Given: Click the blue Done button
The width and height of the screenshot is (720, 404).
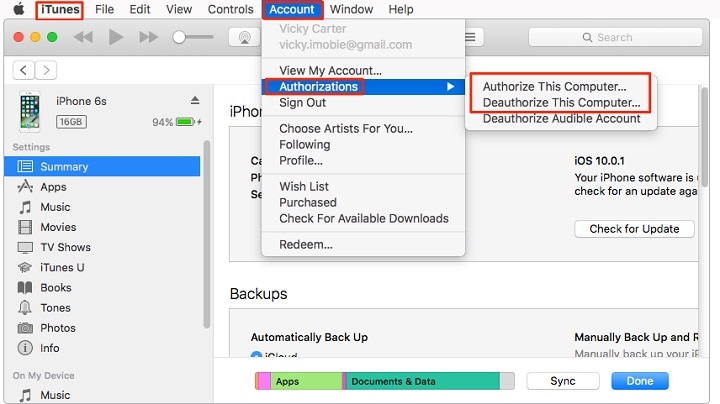Looking at the screenshot, I should tap(640, 381).
